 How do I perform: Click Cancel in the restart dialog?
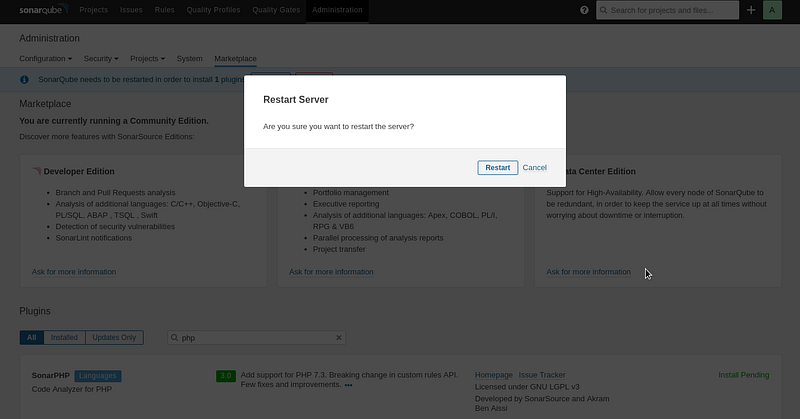coord(534,167)
